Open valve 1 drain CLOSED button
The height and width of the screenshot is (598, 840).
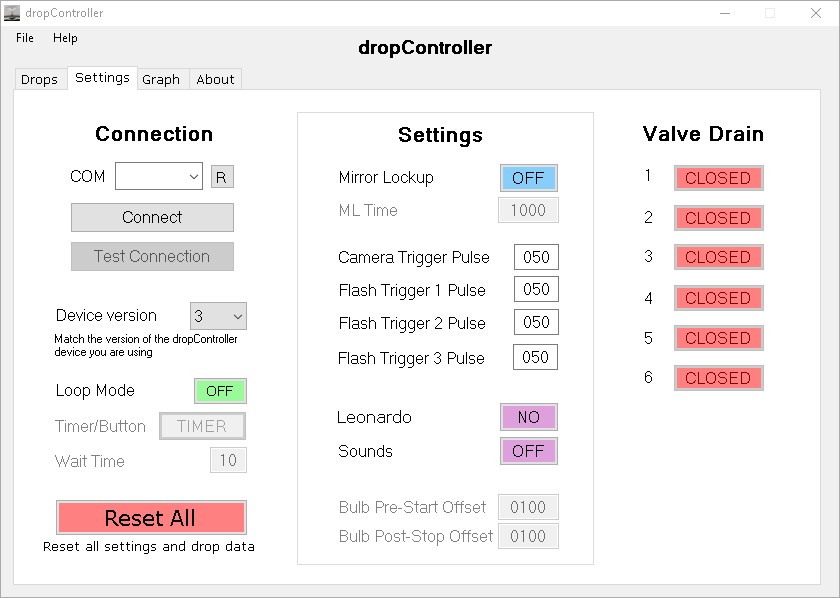point(718,178)
